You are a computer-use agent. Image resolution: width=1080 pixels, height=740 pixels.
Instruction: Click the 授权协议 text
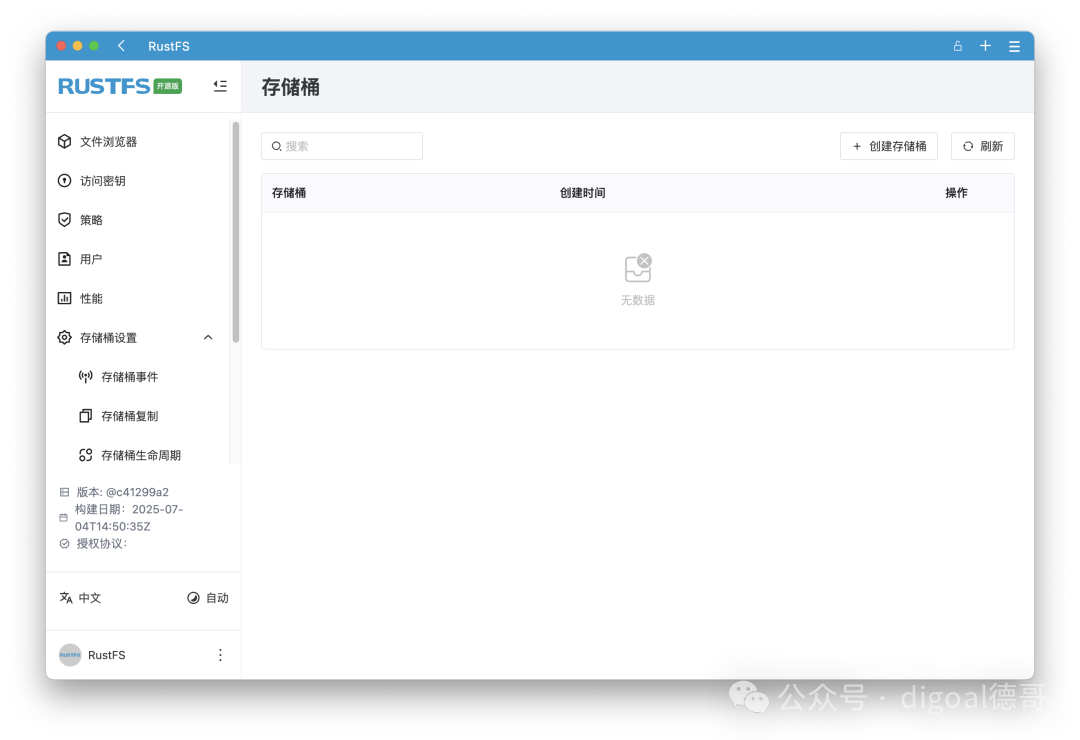coord(101,544)
